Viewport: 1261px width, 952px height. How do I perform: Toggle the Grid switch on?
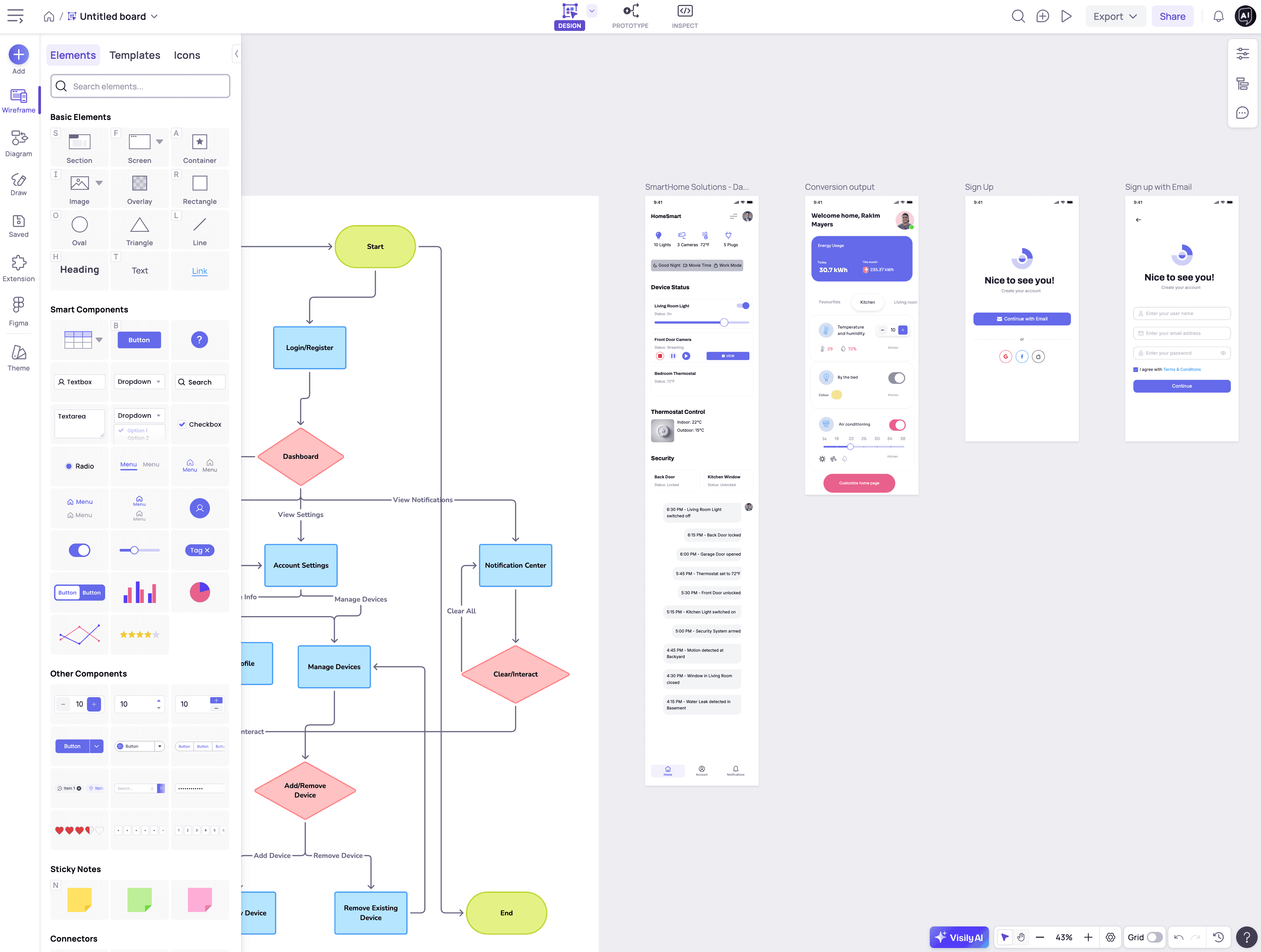point(1155,937)
